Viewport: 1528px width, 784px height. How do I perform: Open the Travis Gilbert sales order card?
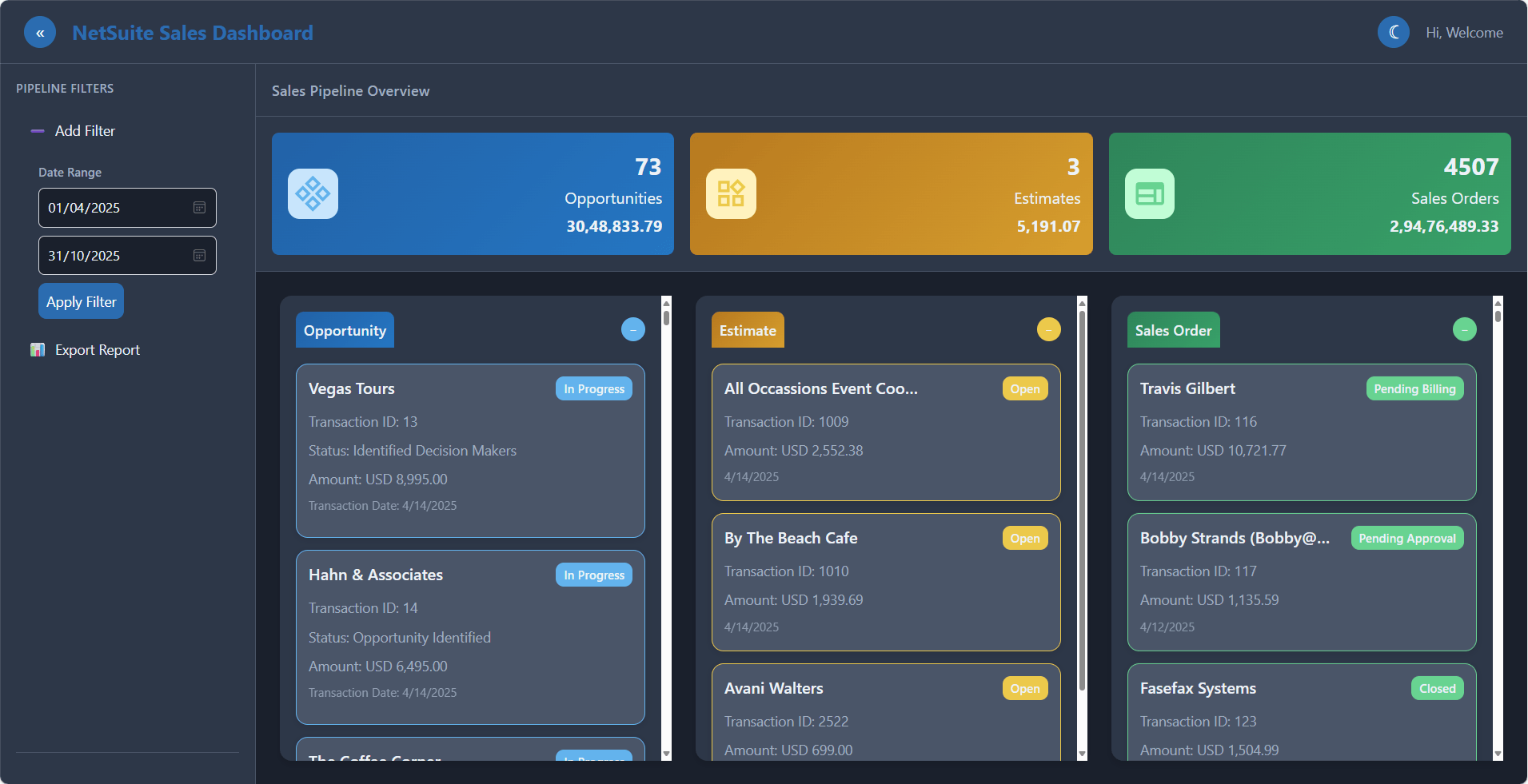point(1301,432)
